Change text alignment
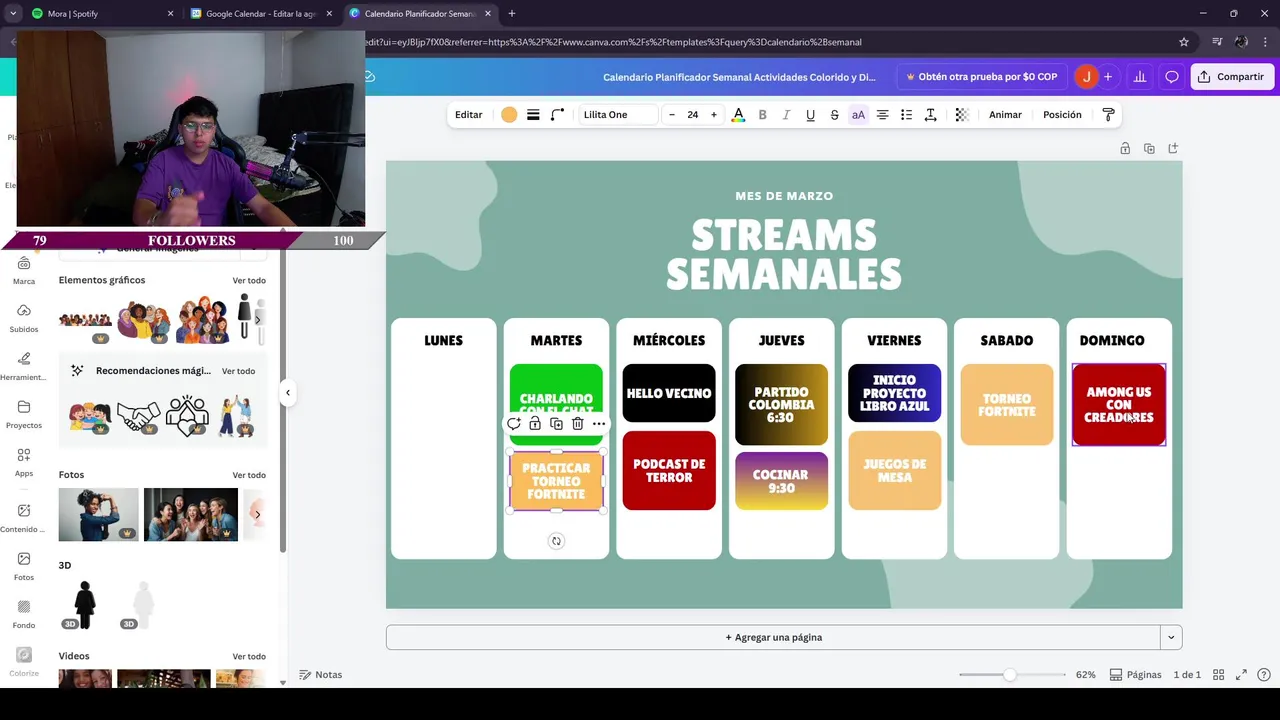 point(882,115)
